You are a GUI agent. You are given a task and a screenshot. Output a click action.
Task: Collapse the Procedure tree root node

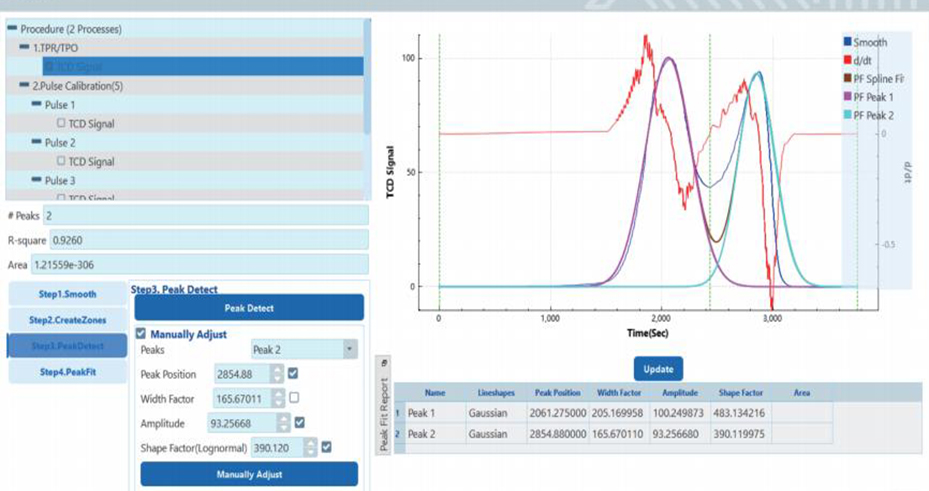[12, 29]
